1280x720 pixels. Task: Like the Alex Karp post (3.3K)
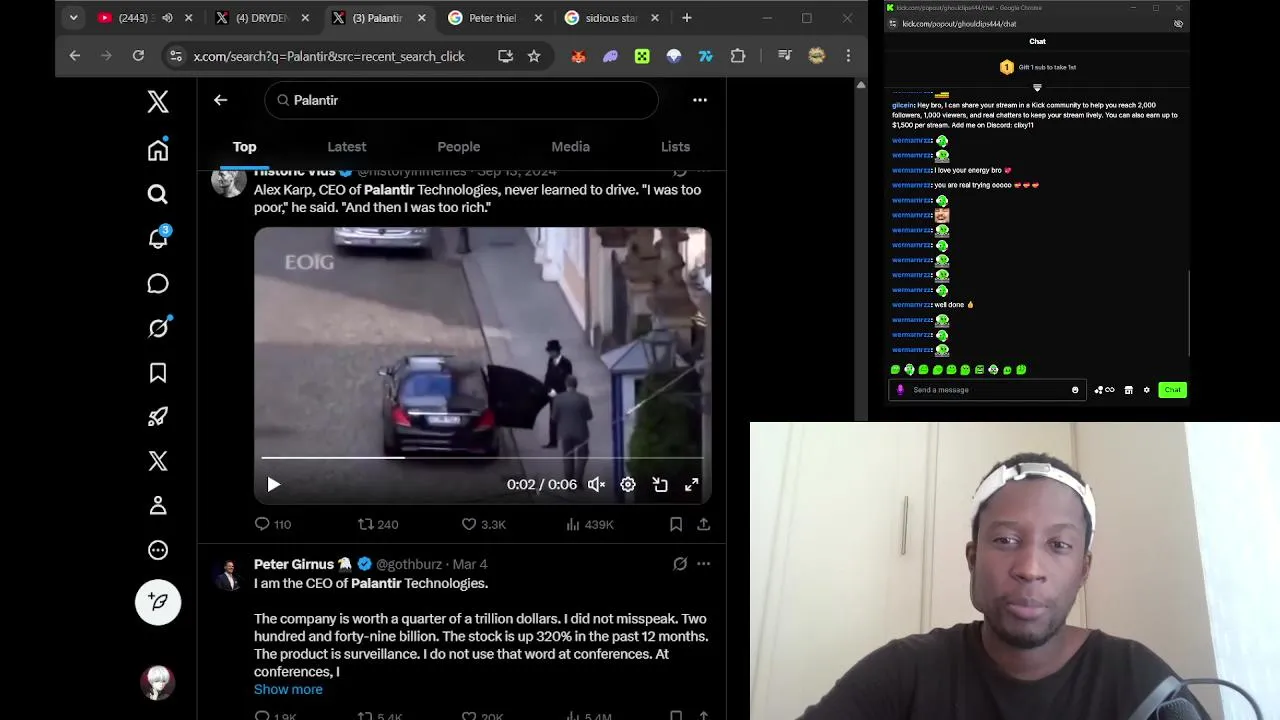484,524
